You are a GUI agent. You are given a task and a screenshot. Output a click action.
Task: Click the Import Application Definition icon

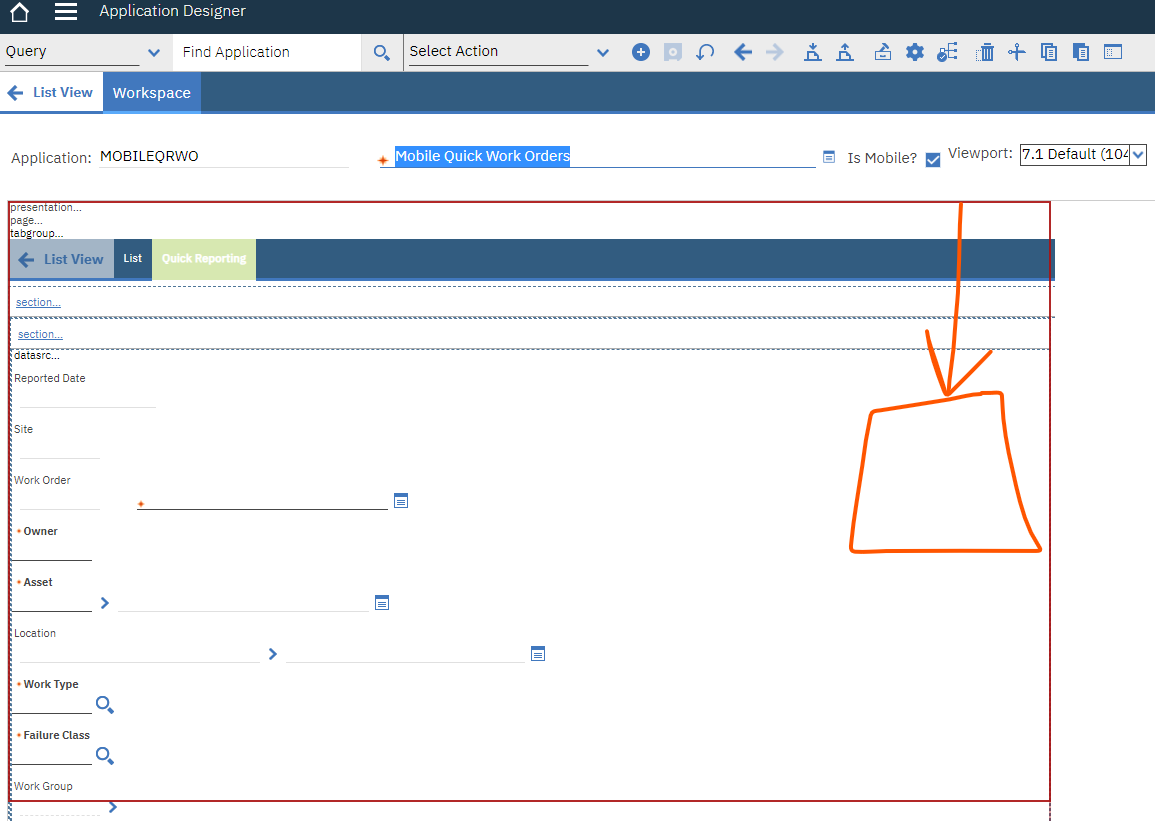[812, 52]
